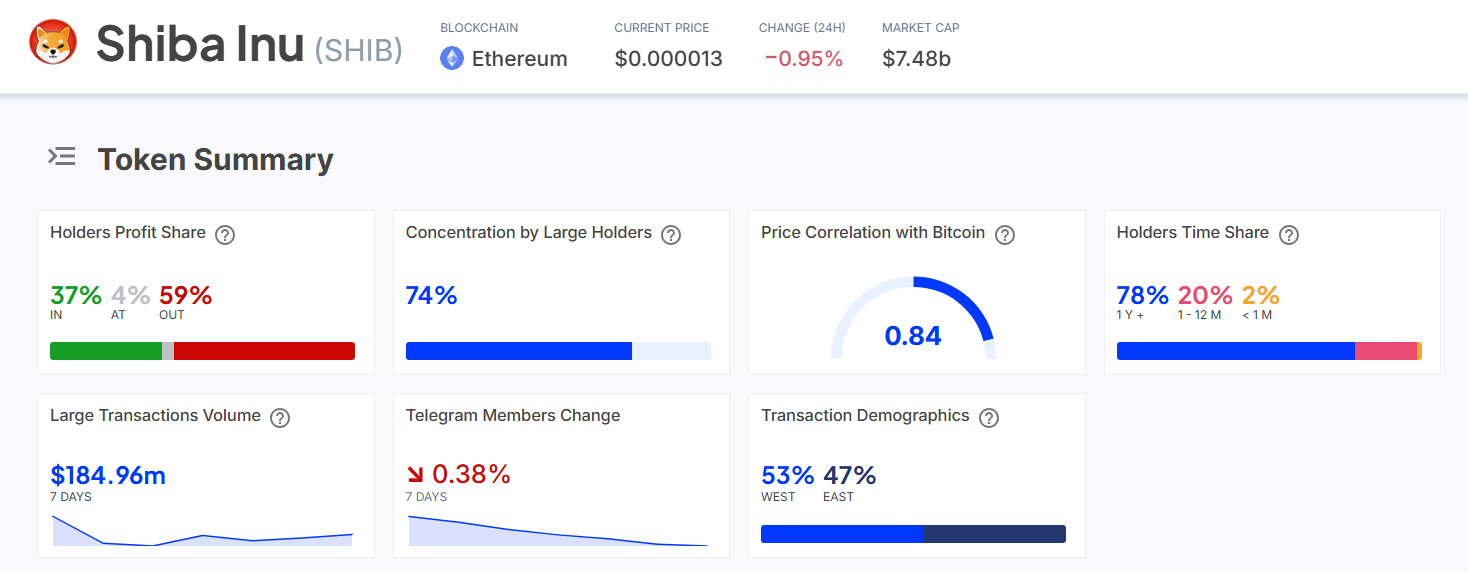
Task: Click the Concentration by Large Holders progress bar
Action: [557, 351]
